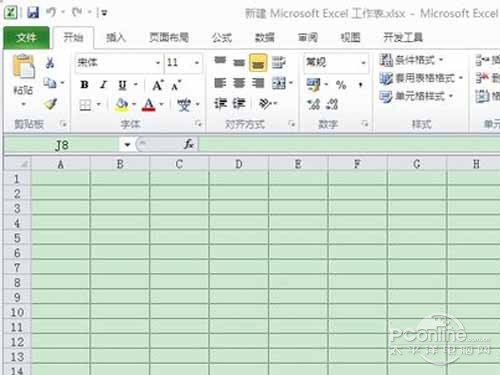The width and height of the screenshot is (500, 375).
Task: Toggle align text right
Action: point(258,83)
